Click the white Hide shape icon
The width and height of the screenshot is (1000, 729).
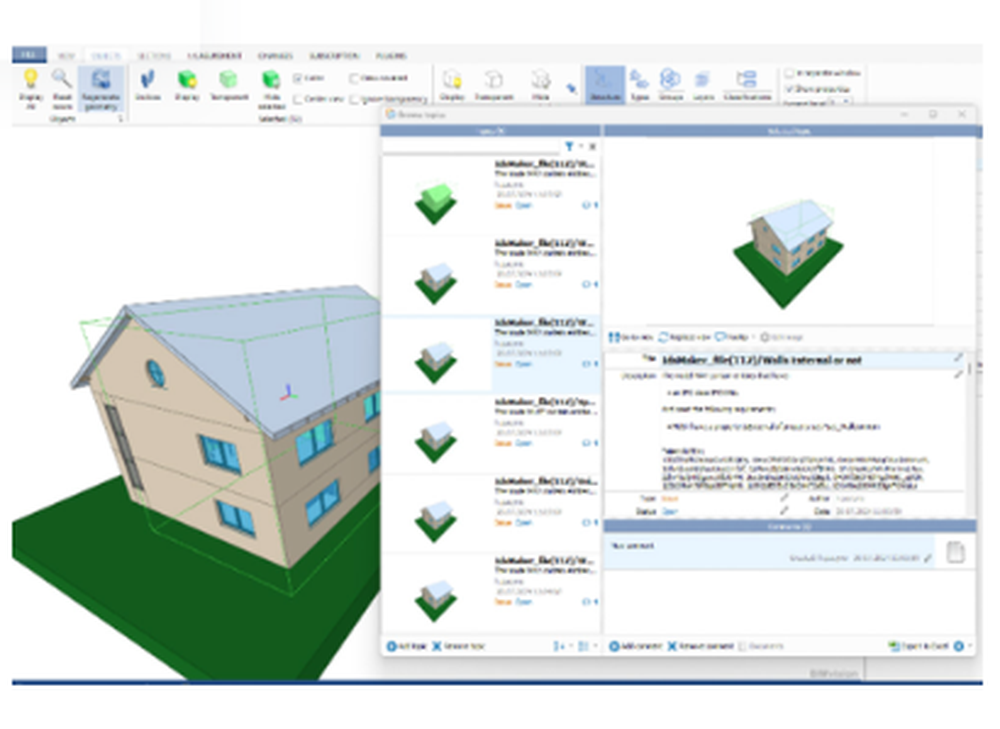click(x=540, y=80)
